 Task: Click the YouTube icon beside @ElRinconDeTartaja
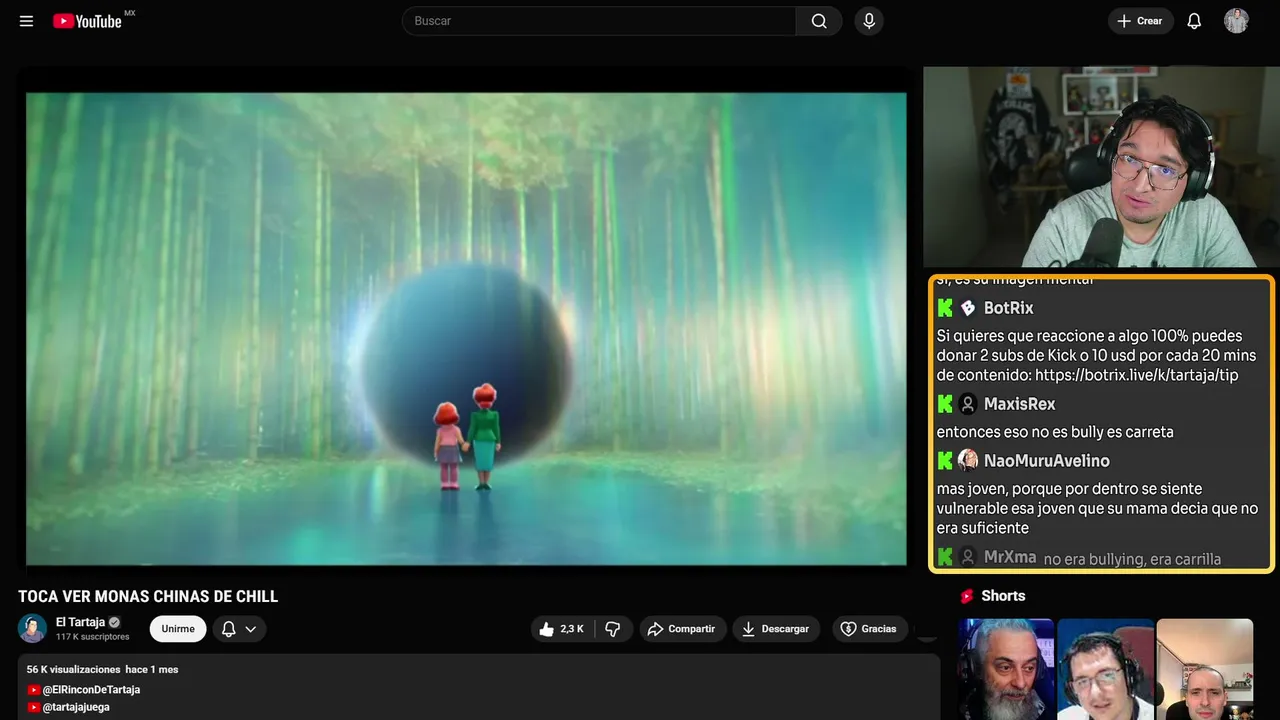click(x=34, y=690)
